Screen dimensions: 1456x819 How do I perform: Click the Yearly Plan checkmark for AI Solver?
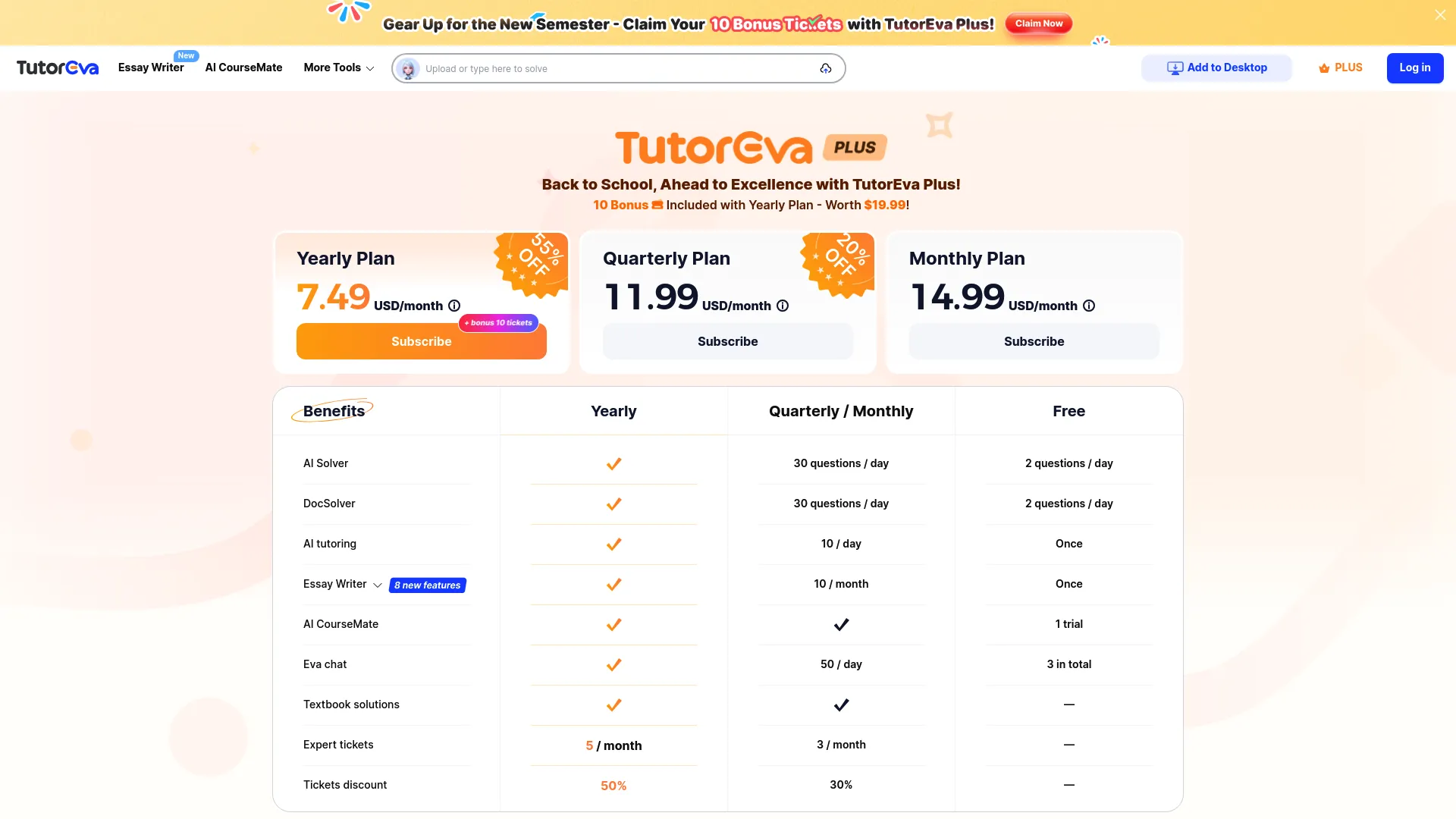pos(614,463)
